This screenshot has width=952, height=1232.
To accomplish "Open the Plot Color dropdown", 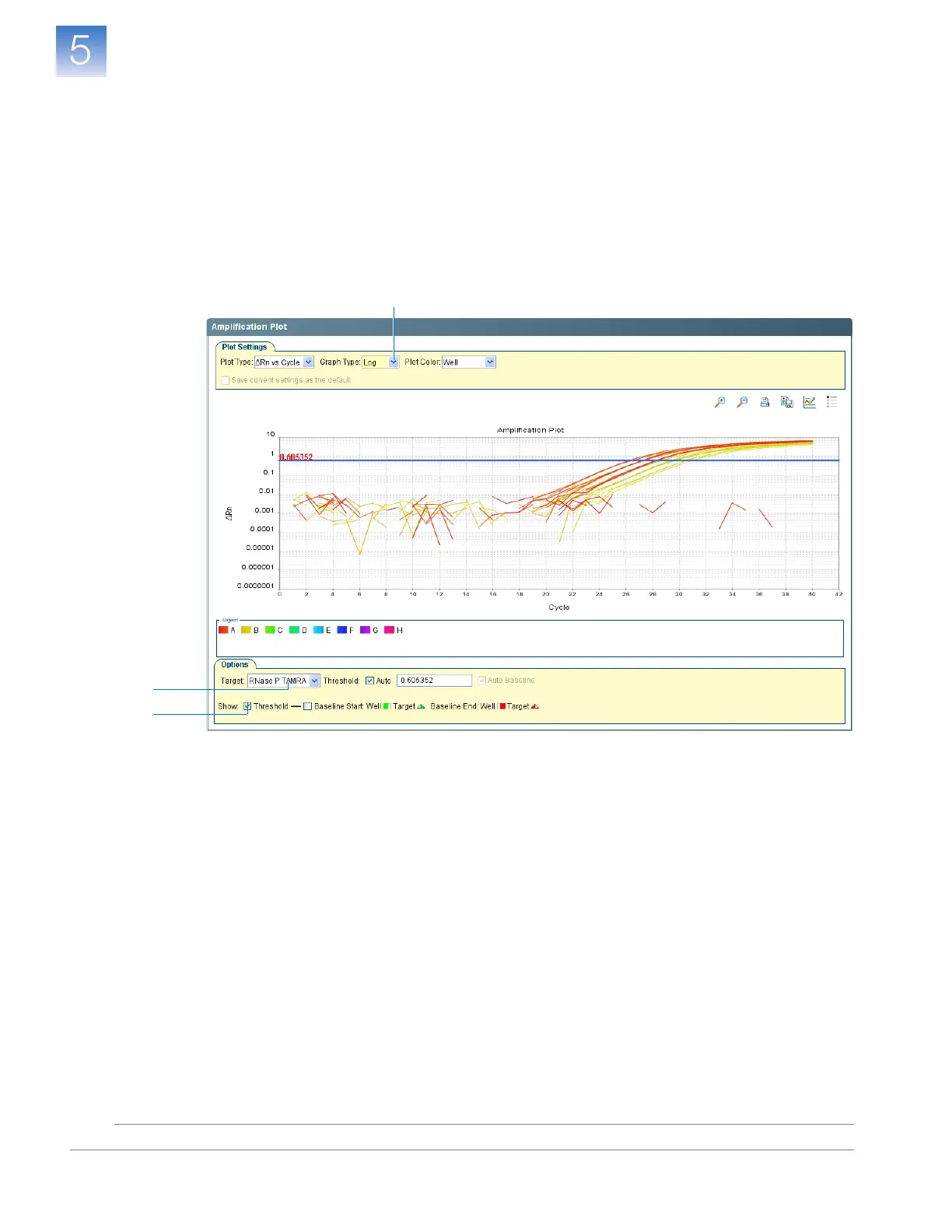I will point(490,362).
